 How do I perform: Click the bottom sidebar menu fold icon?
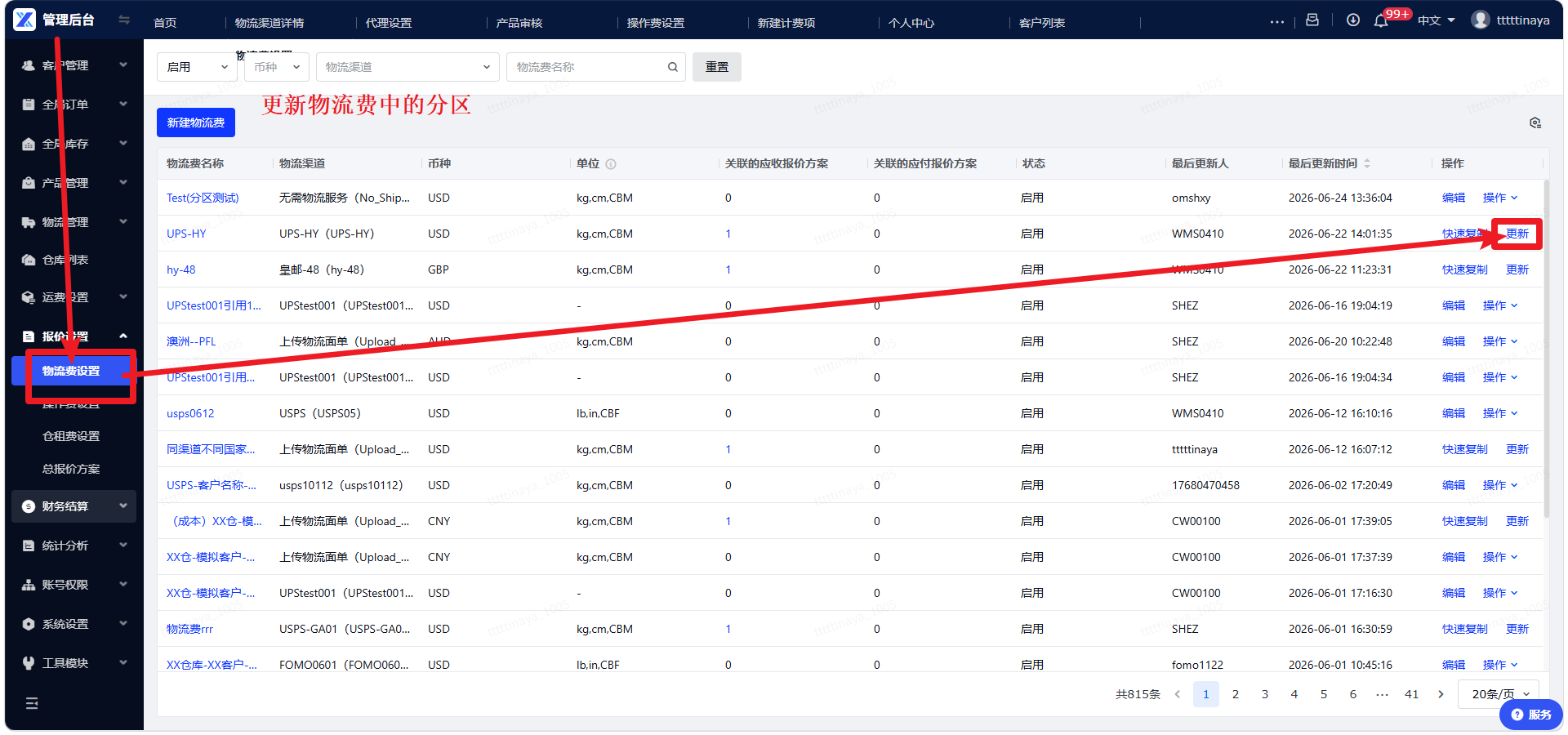pos(32,703)
